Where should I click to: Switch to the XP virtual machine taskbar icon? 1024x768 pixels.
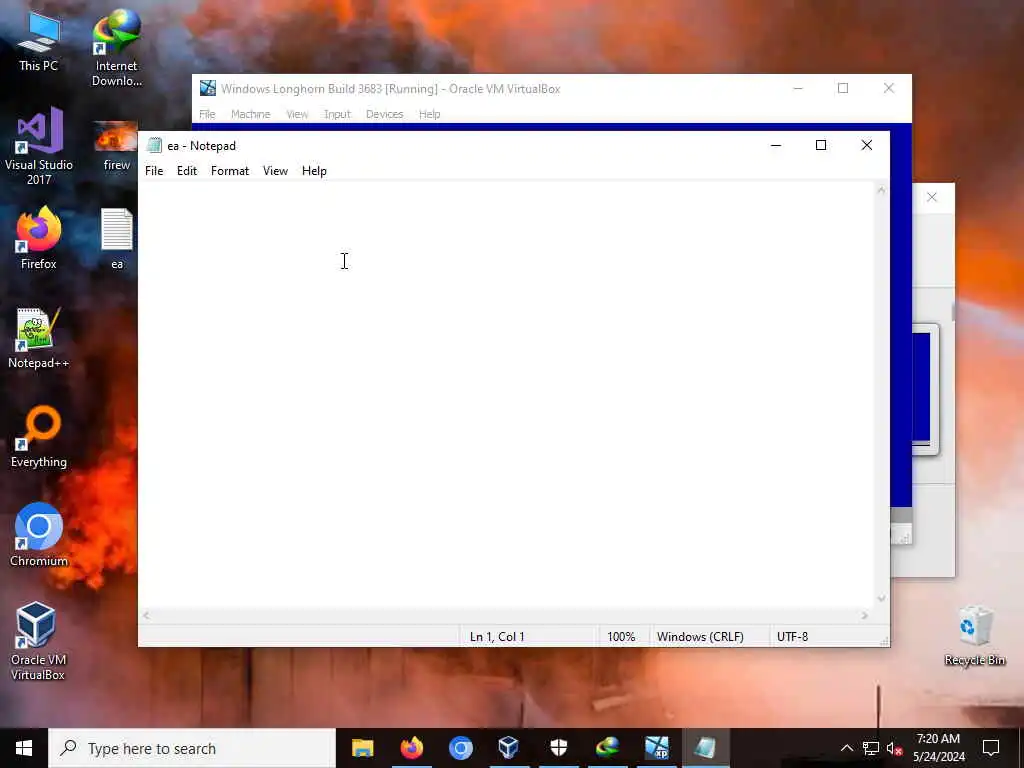656,748
